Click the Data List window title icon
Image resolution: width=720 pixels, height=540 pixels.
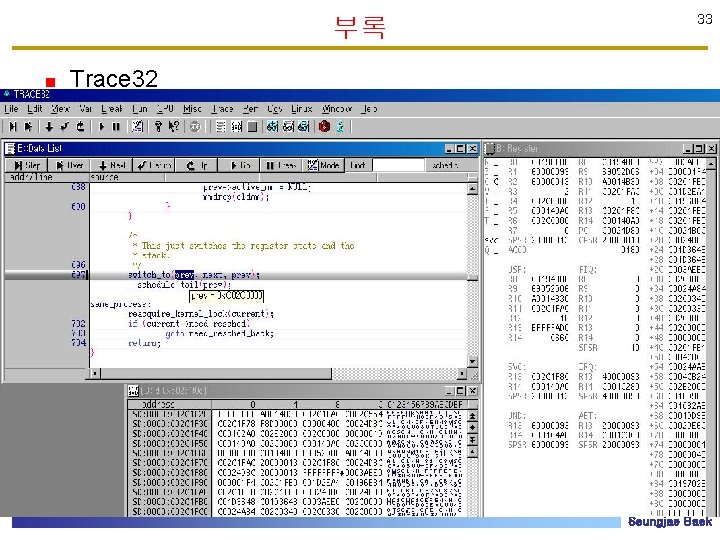(10, 148)
